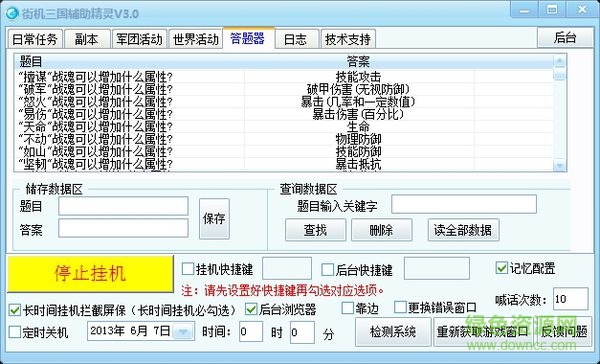Click the yellow 停止挂机 button
Screen dimensions: 600x364
(x=90, y=274)
